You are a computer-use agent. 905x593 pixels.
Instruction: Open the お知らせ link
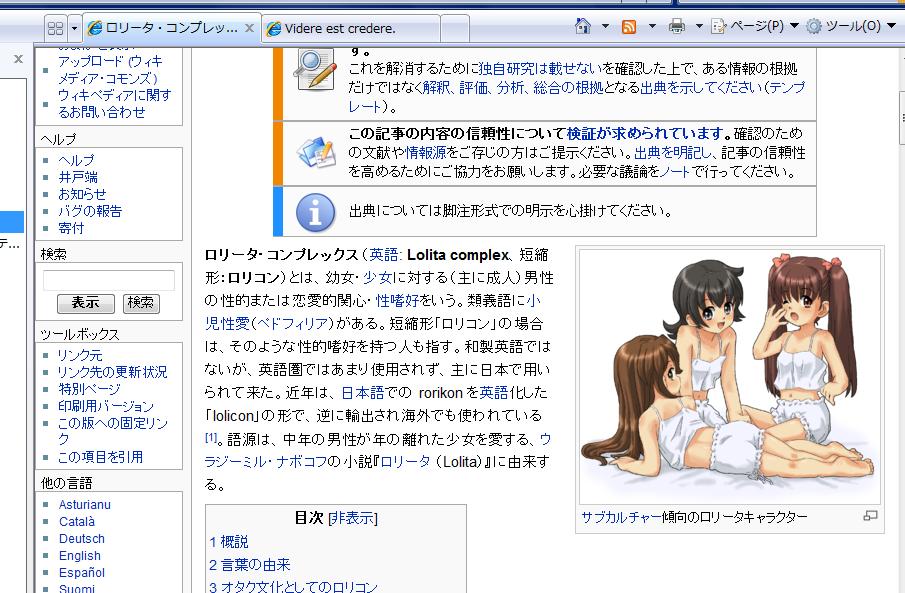tap(82, 194)
